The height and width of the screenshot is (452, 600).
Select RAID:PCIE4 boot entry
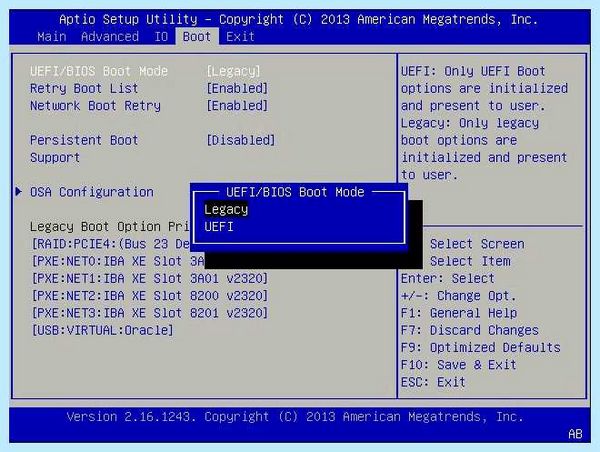[111, 244]
